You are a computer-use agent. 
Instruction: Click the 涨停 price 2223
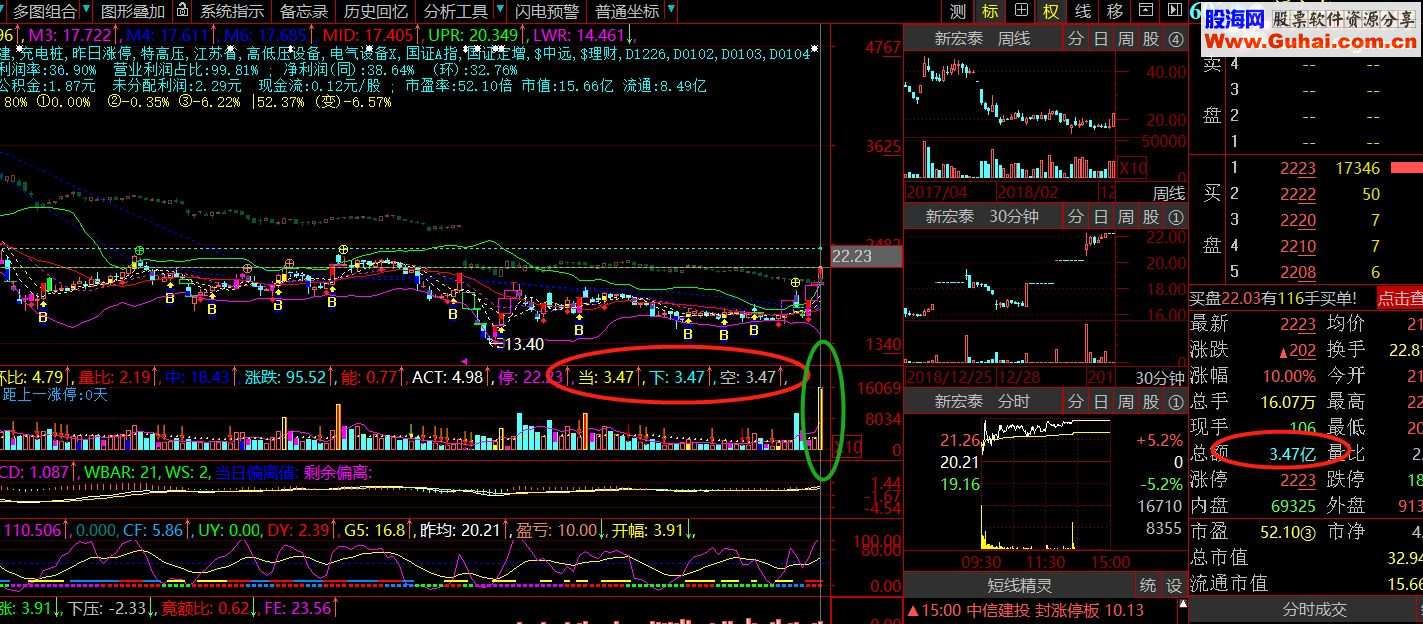pyautogui.click(x=1297, y=480)
